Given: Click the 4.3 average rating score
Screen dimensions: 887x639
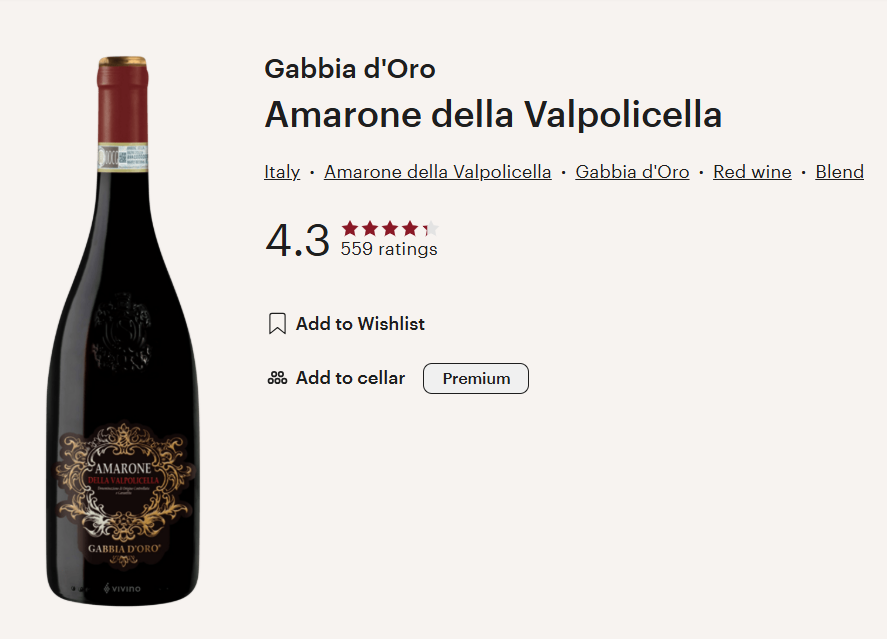Looking at the screenshot, I should 297,241.
